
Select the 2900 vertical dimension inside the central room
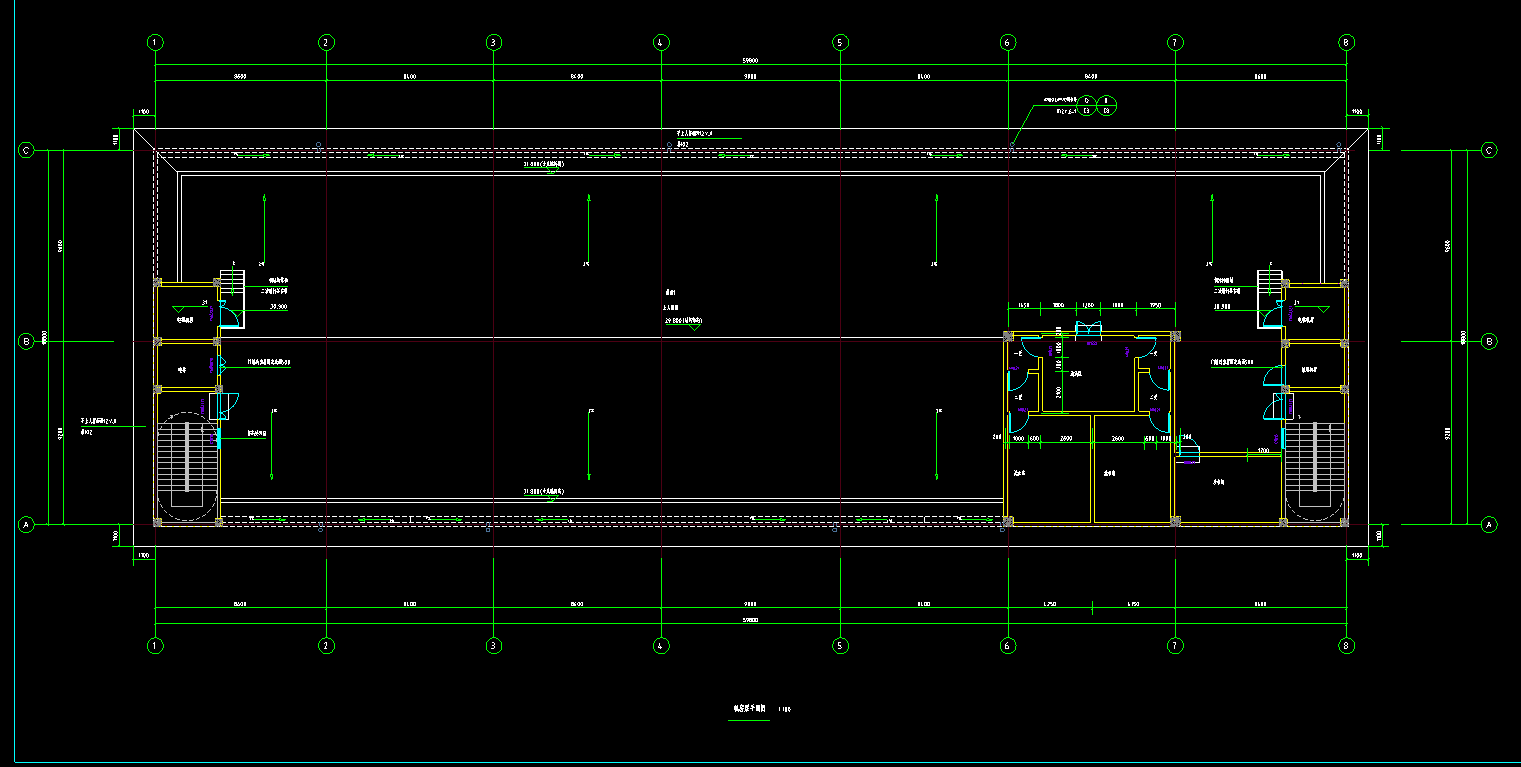[1058, 392]
